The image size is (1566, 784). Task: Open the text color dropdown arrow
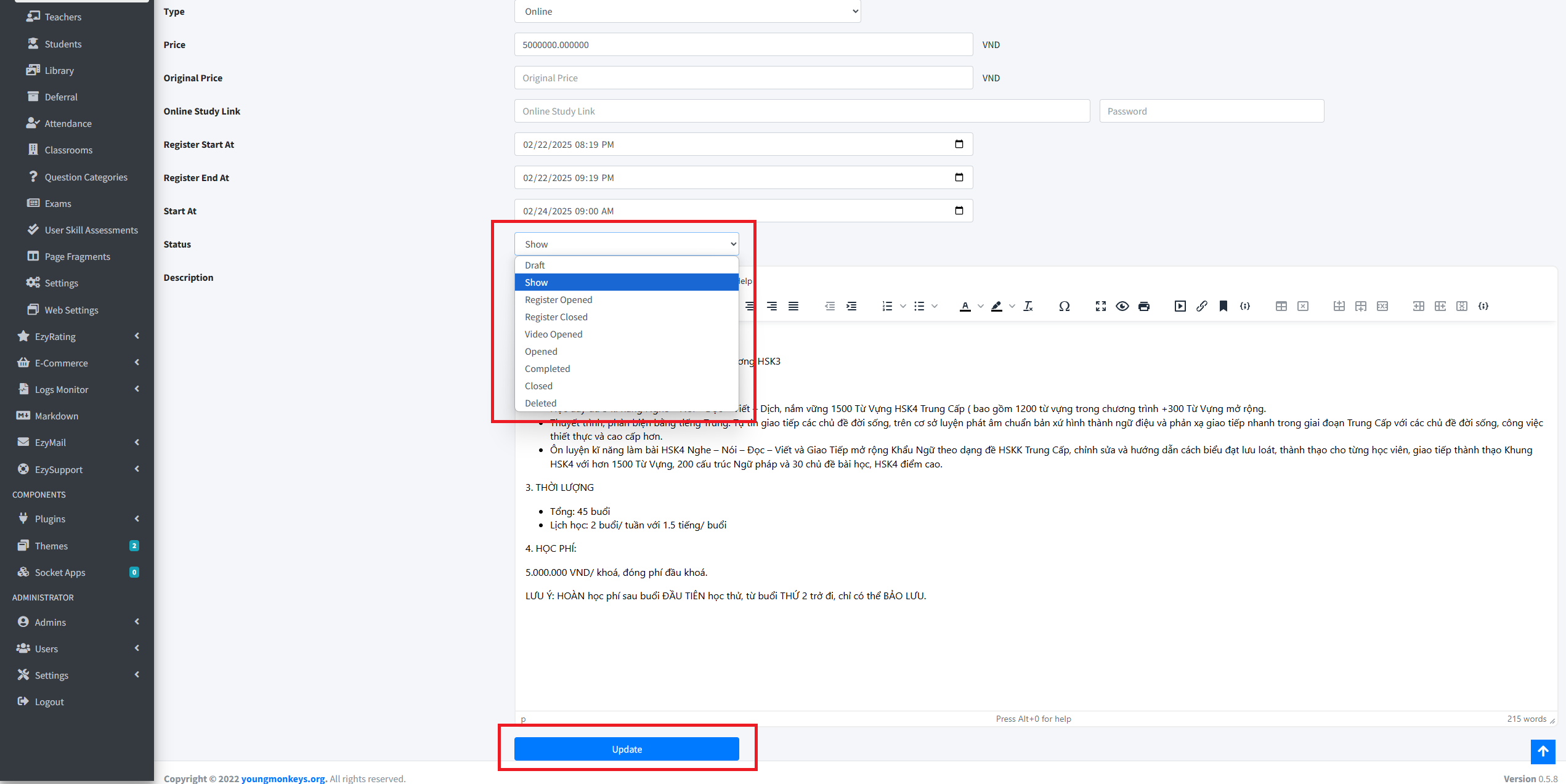coord(980,306)
